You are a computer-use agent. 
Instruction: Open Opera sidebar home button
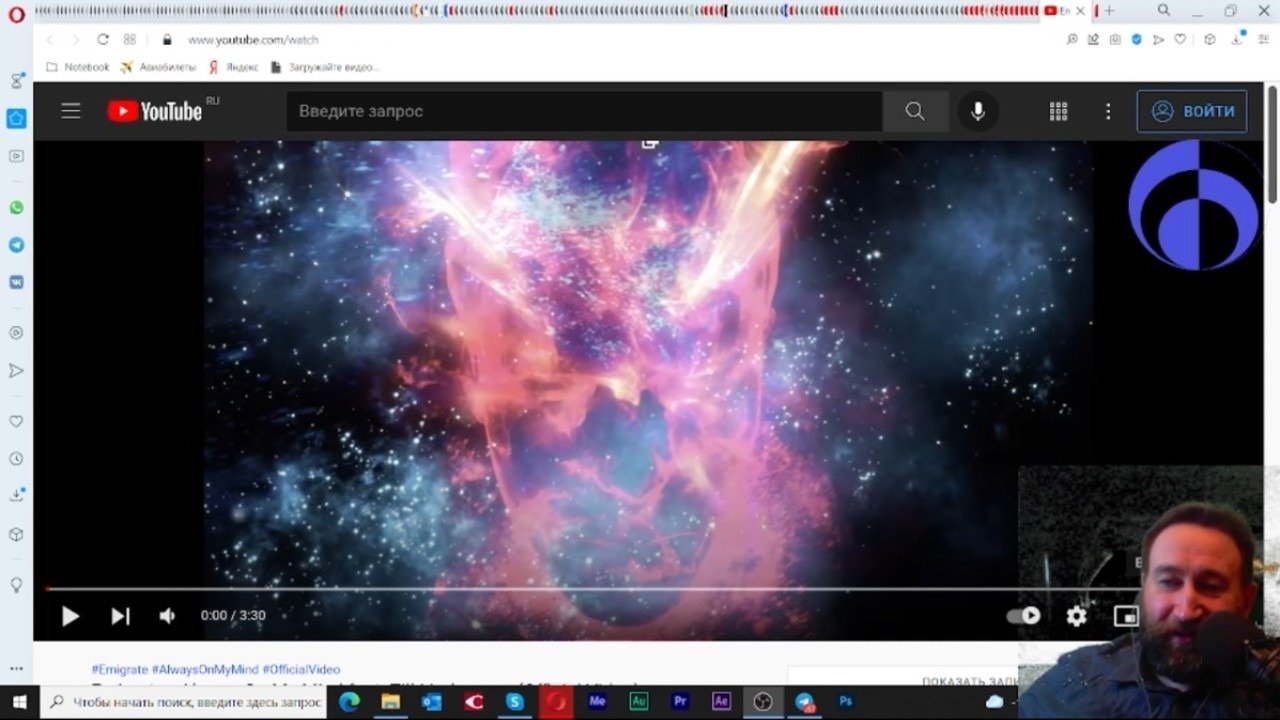coord(16,118)
